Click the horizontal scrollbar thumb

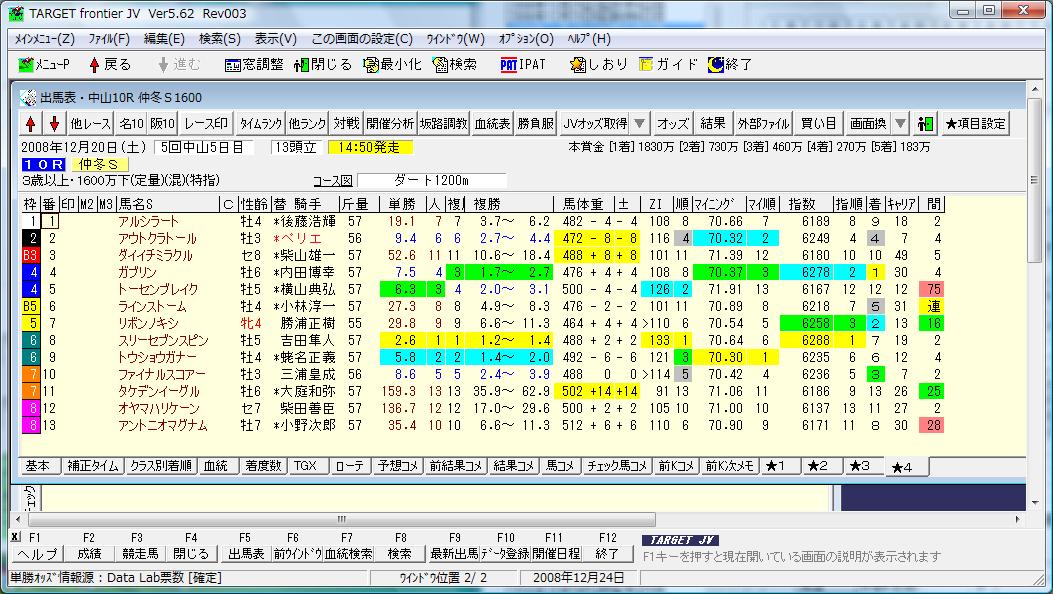(342, 519)
